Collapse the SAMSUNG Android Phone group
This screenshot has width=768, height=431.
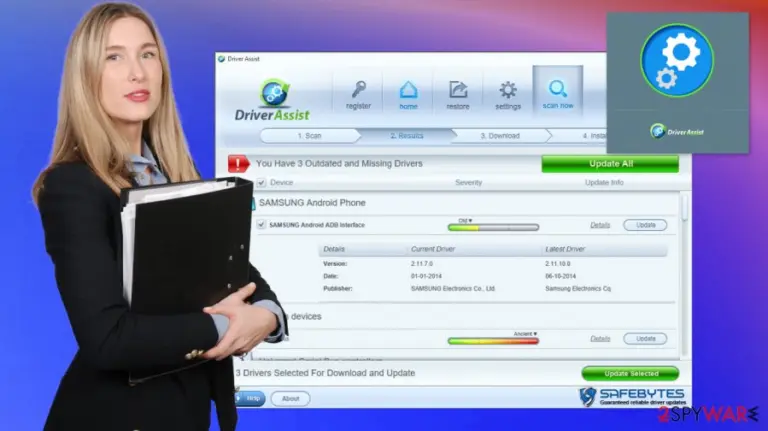coord(253,203)
